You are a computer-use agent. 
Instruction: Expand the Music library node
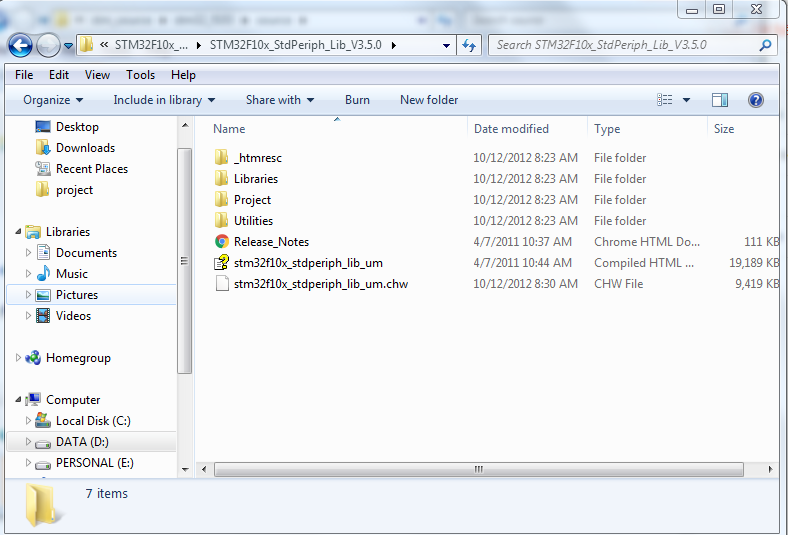coord(28,274)
